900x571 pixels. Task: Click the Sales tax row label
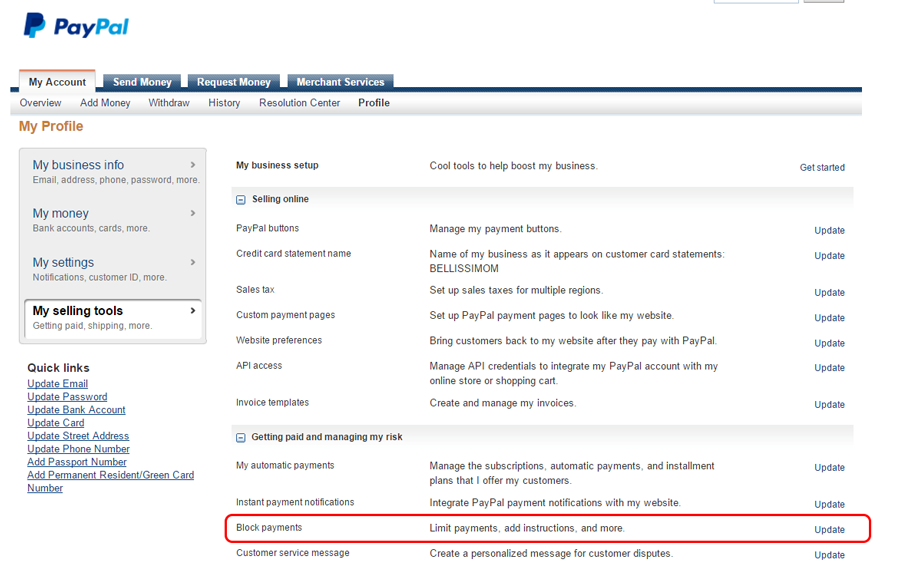pyautogui.click(x=255, y=290)
